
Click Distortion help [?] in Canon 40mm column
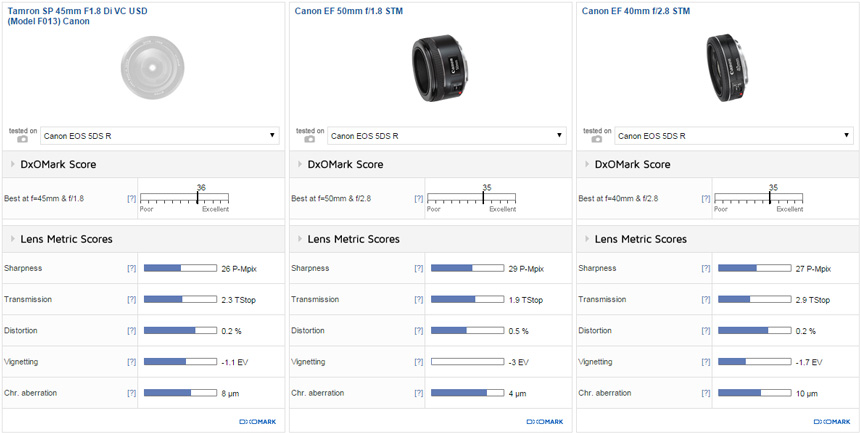click(706, 331)
